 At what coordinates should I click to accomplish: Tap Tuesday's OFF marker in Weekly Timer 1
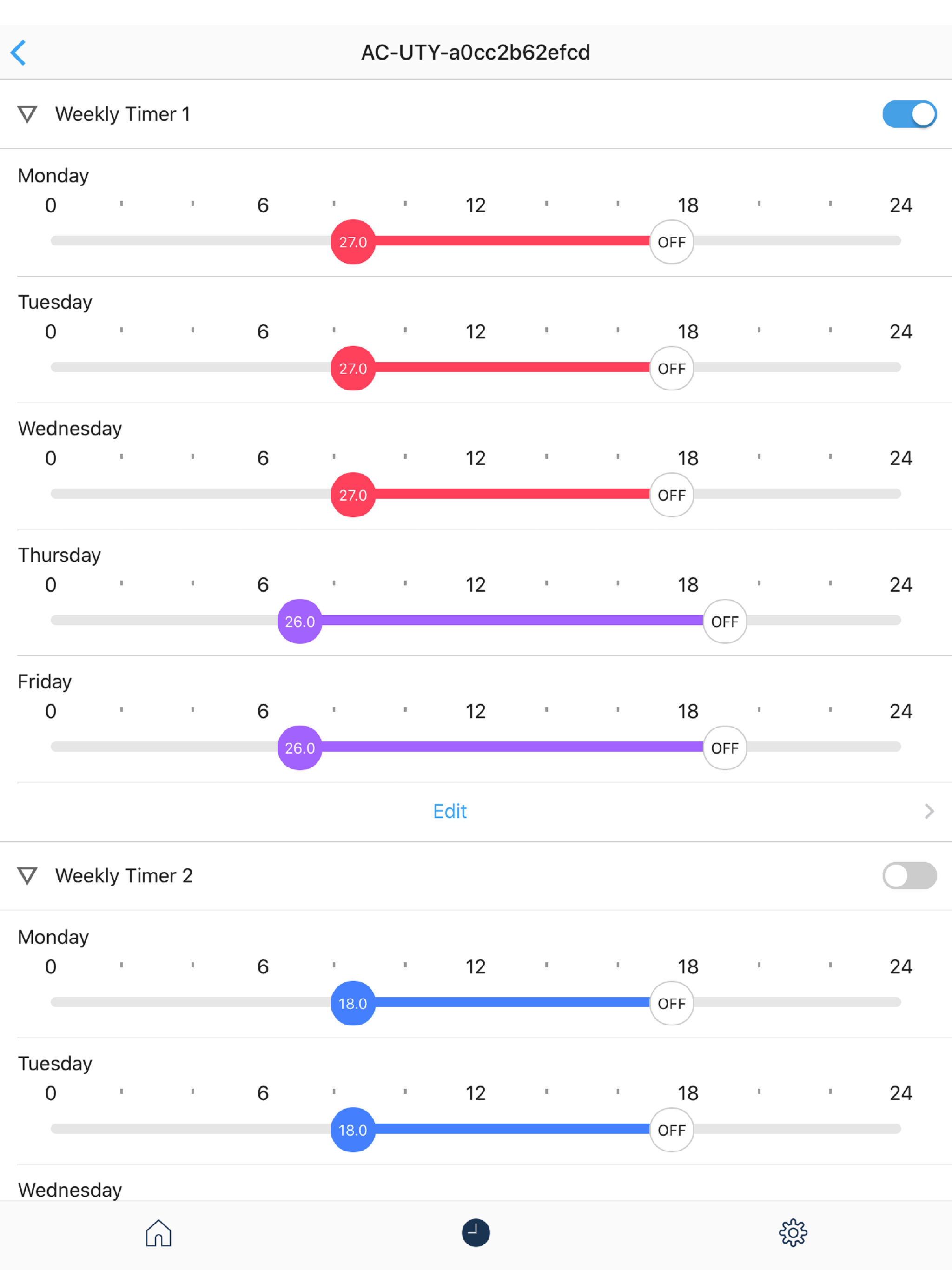pos(672,368)
